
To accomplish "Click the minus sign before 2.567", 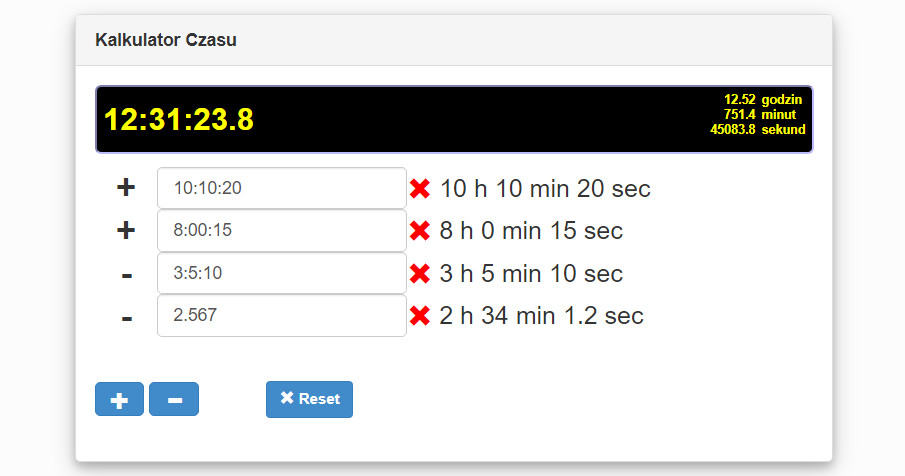I will (x=127, y=318).
